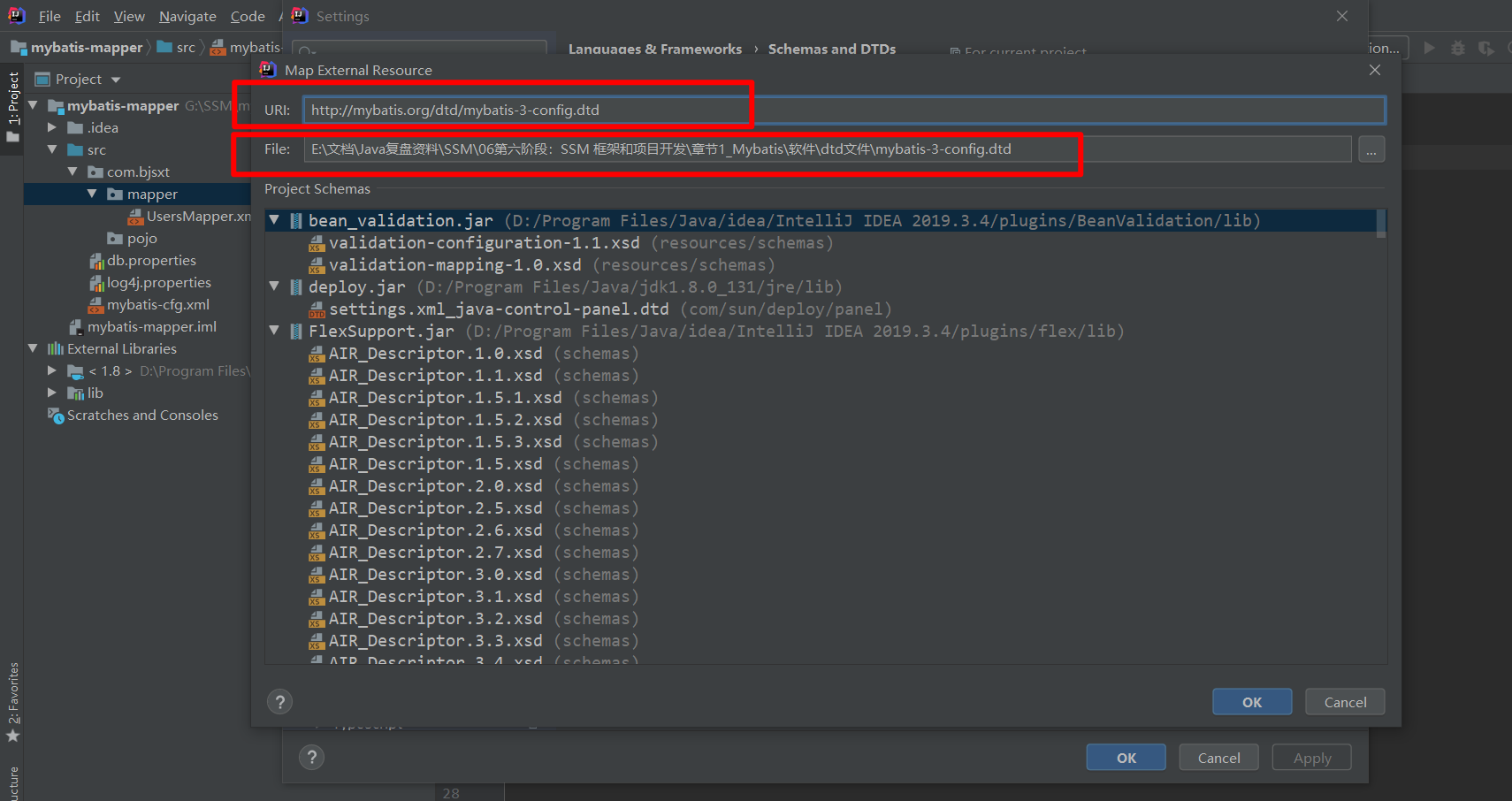
Task: Collapse deploy.jar schema group
Action: click(274, 286)
